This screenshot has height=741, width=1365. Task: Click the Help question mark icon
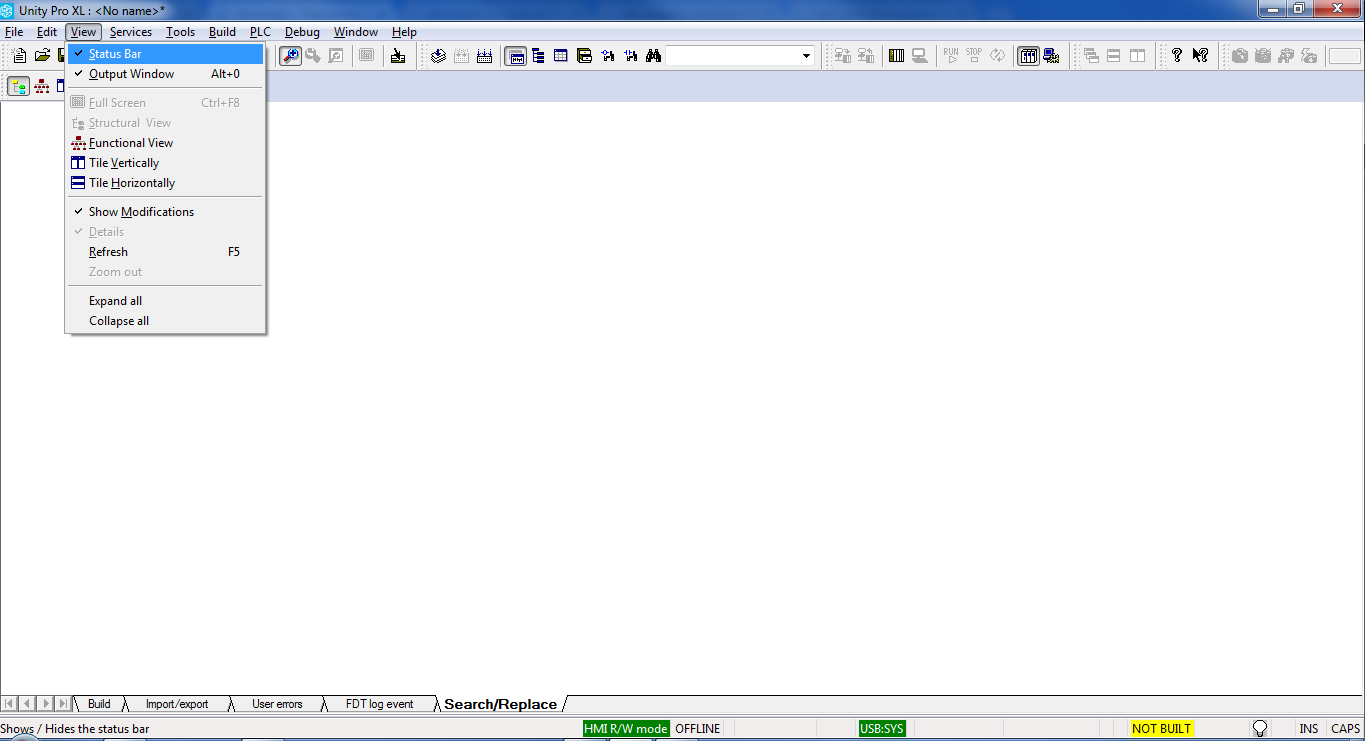click(1177, 56)
